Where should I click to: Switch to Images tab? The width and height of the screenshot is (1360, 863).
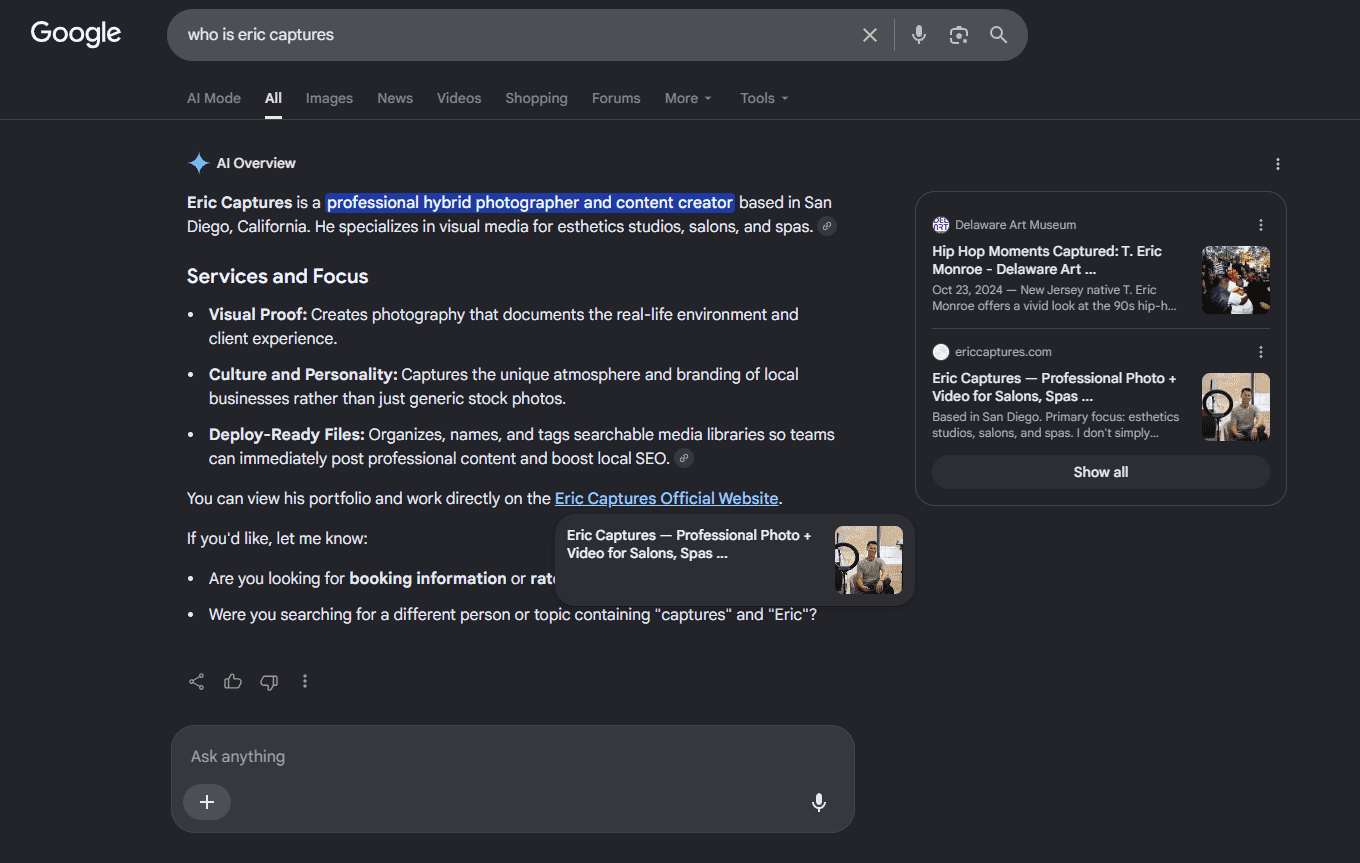click(329, 98)
